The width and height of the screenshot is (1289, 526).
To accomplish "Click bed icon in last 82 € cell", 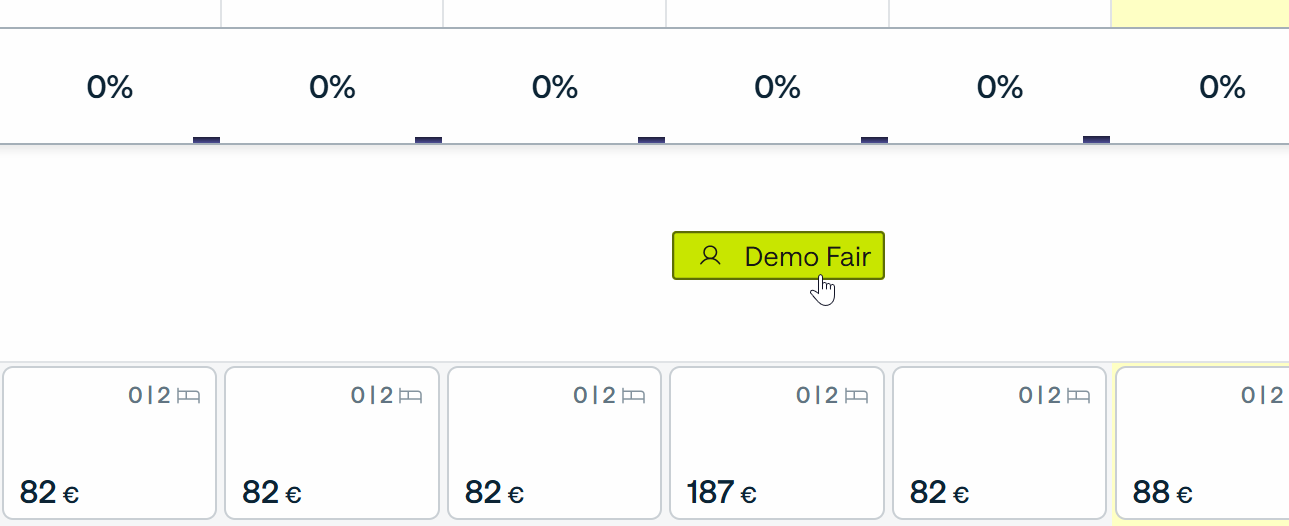I will (x=1078, y=396).
